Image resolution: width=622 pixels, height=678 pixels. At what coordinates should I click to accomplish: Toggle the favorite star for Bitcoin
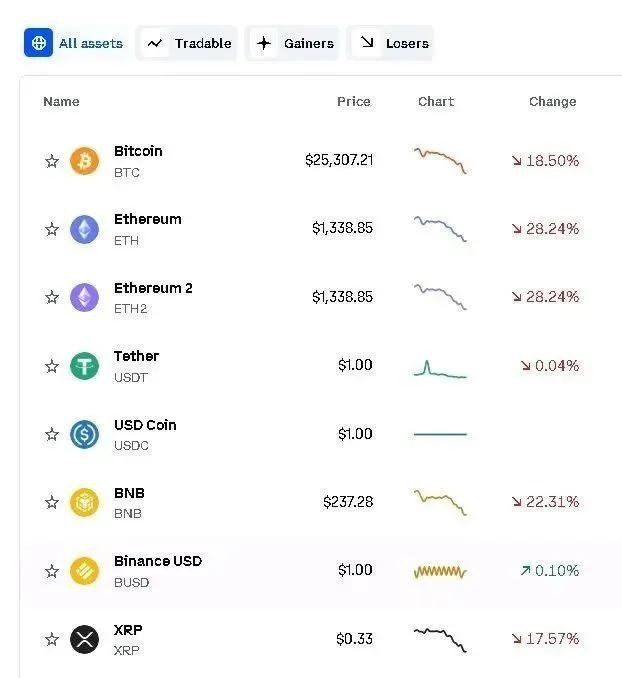pyautogui.click(x=52, y=161)
